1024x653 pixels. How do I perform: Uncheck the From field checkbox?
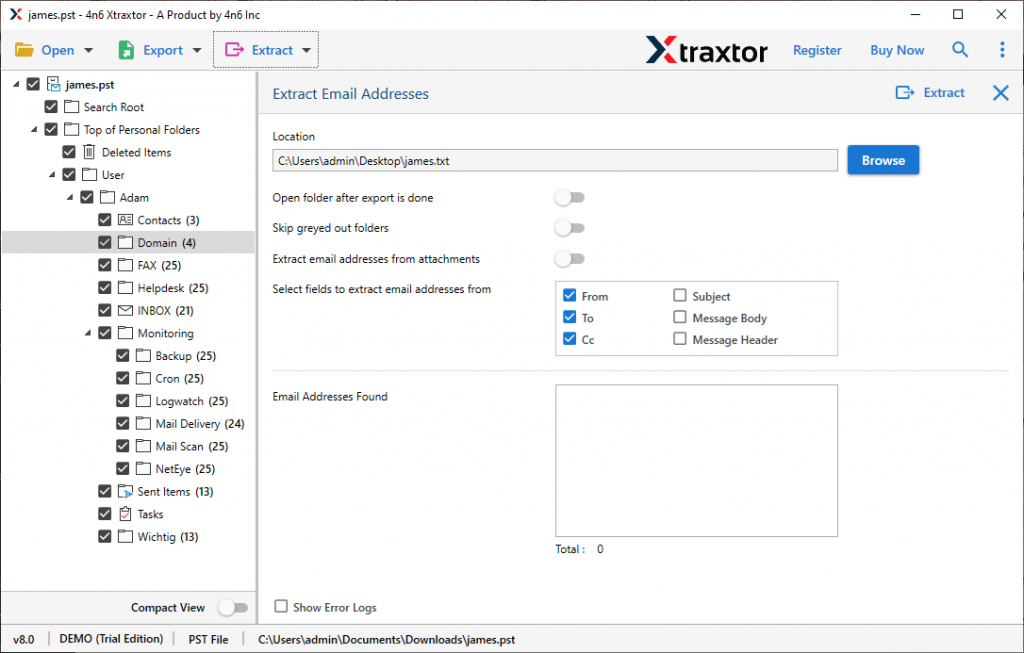(569, 295)
